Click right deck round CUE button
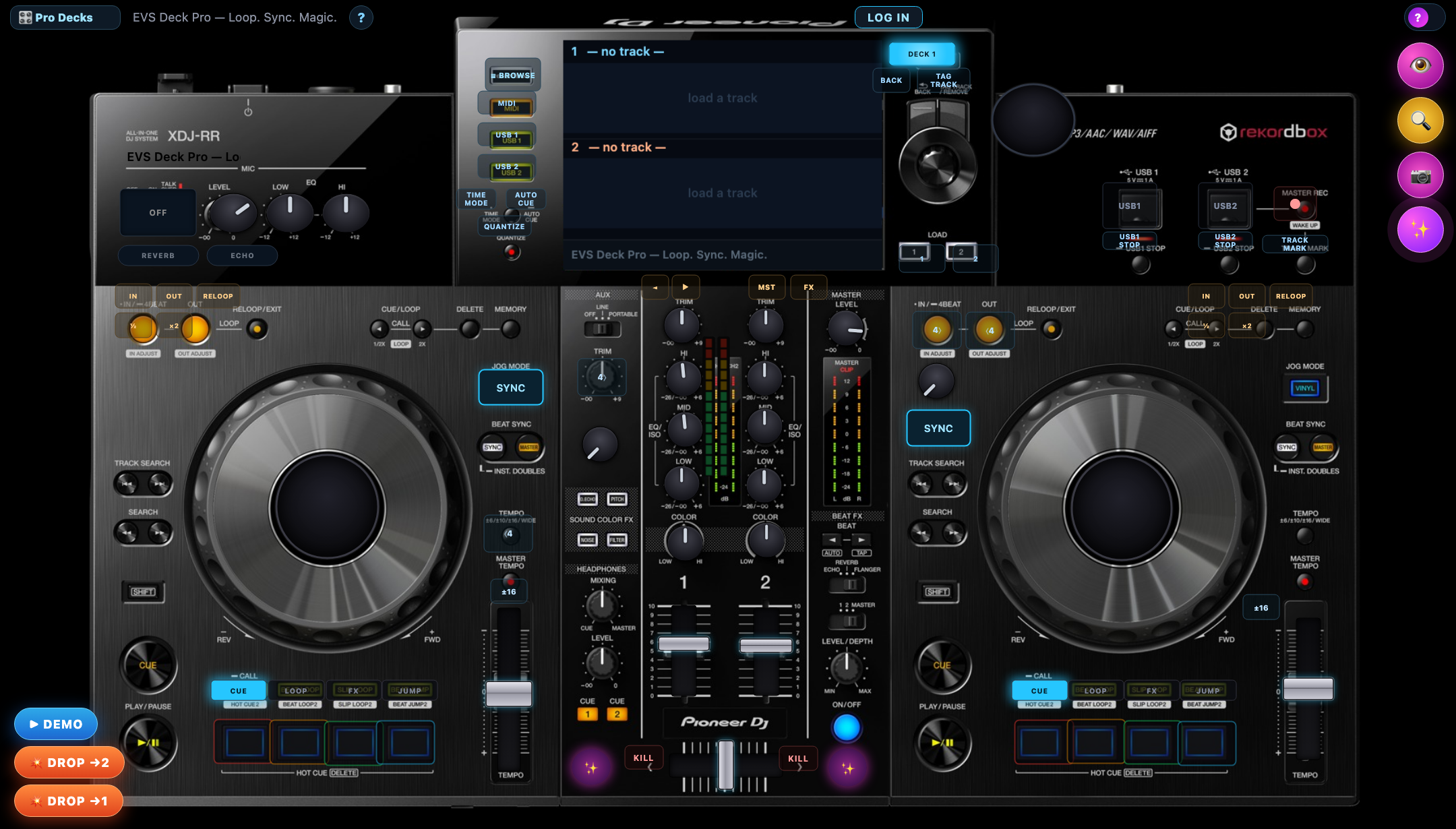The image size is (1456, 829). tap(942, 665)
